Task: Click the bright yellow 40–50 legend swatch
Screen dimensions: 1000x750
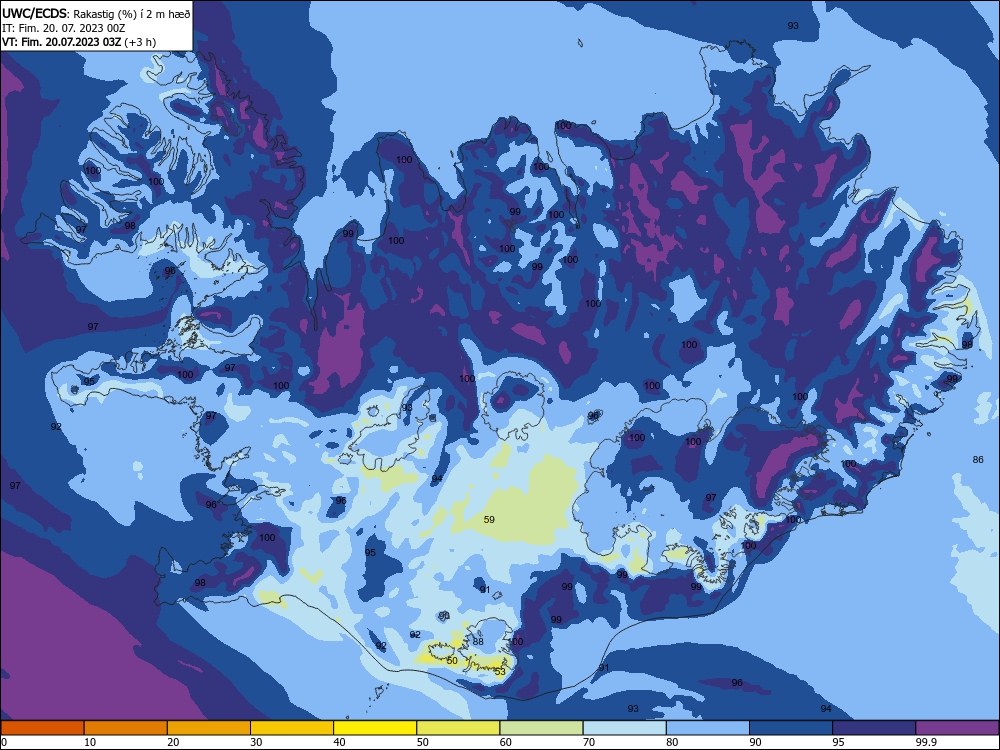Action: (375, 728)
